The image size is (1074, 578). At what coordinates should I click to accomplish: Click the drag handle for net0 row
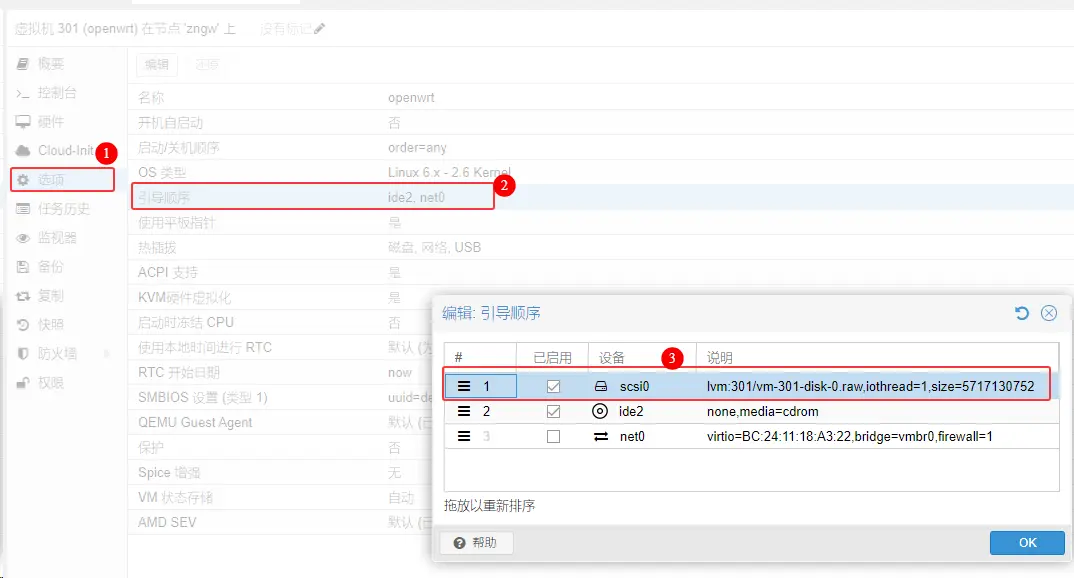click(x=464, y=437)
